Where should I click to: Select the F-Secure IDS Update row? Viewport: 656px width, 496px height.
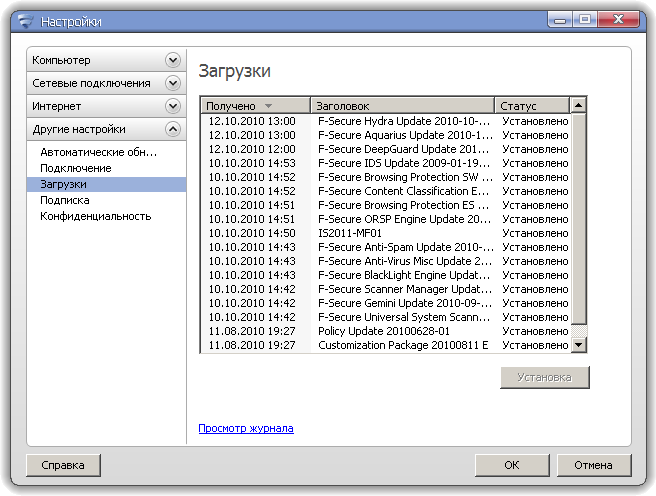[386, 163]
